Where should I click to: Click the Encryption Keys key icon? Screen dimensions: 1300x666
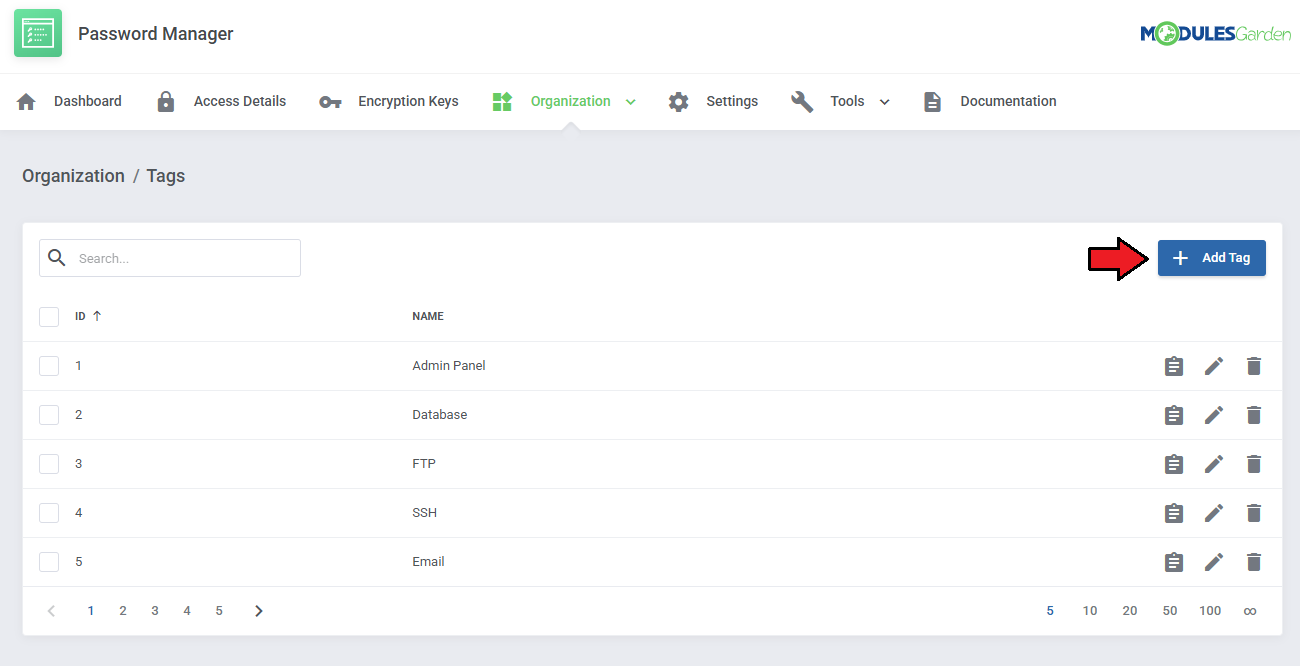pyautogui.click(x=330, y=102)
